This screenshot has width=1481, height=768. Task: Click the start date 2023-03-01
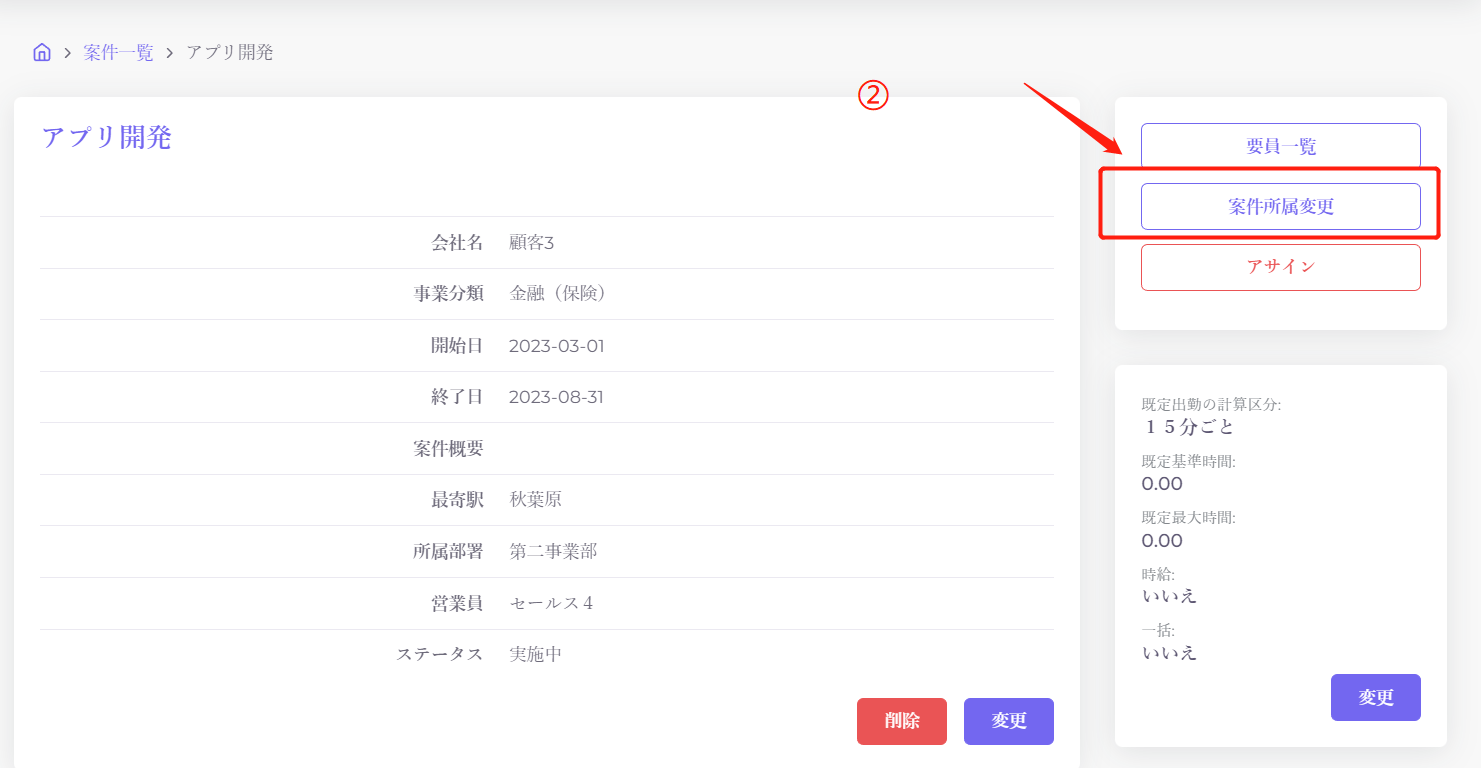pos(556,346)
